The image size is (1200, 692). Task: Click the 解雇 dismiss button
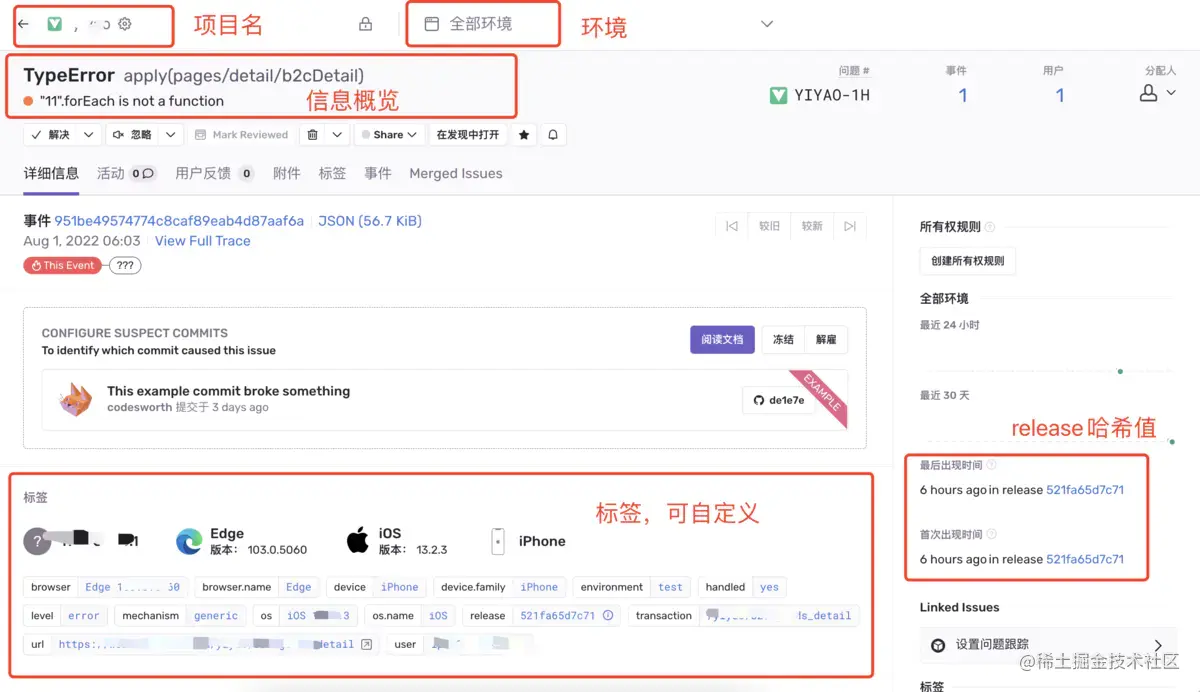pyautogui.click(x=826, y=339)
